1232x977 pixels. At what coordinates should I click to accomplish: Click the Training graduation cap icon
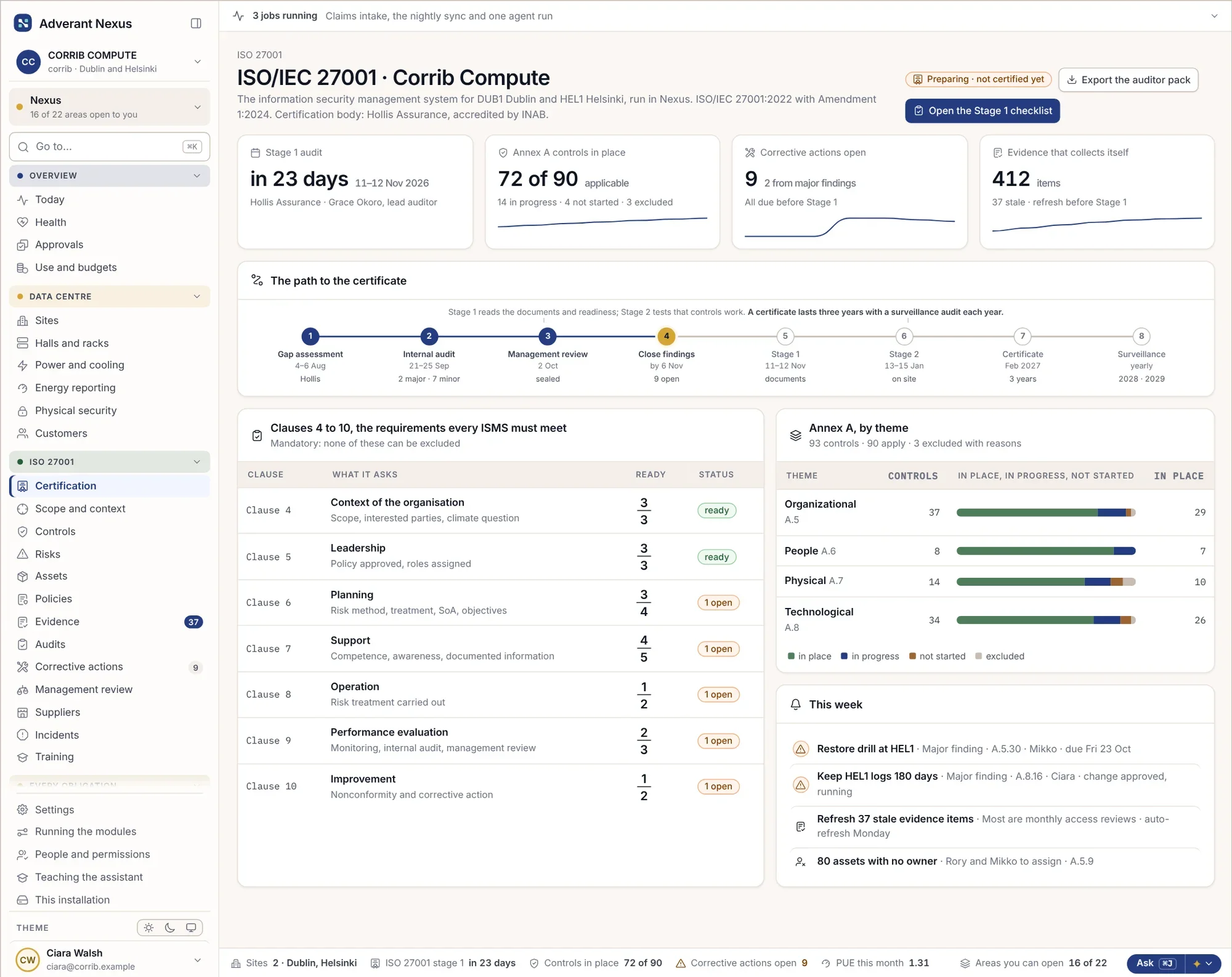[x=23, y=757]
